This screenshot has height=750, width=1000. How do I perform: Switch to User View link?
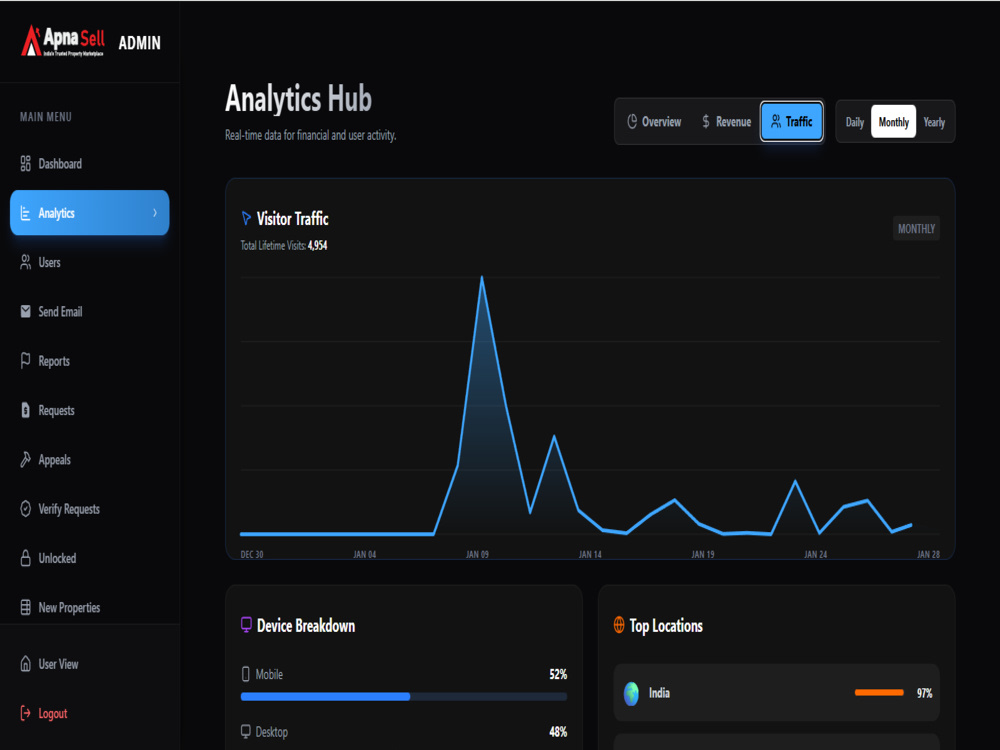pyautogui.click(x=89, y=664)
